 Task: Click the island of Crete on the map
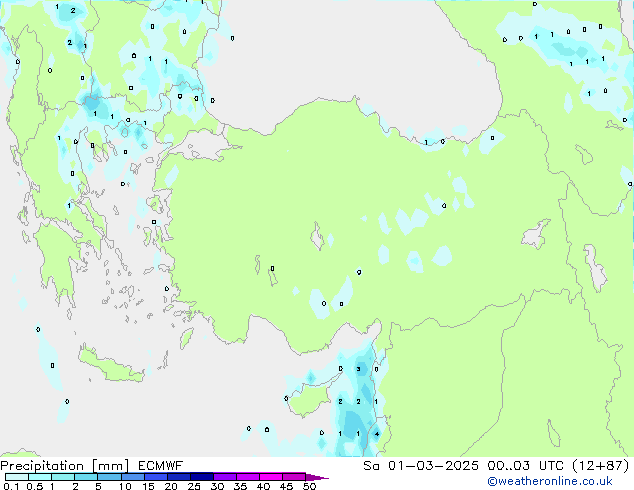[x=111, y=366]
